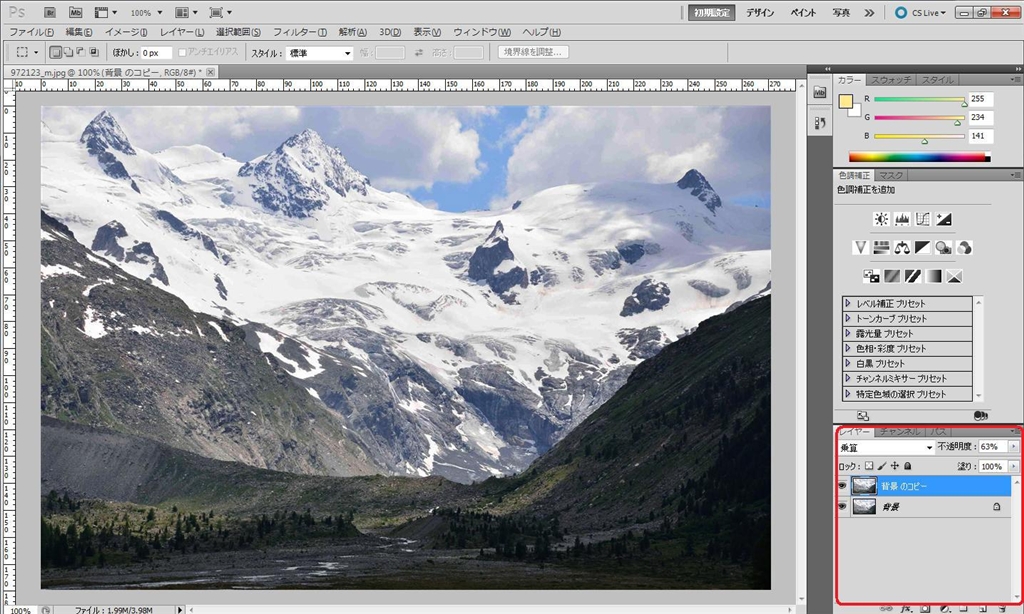Expand 白黒 プリセット list
1024x614 pixels.
(x=848, y=363)
